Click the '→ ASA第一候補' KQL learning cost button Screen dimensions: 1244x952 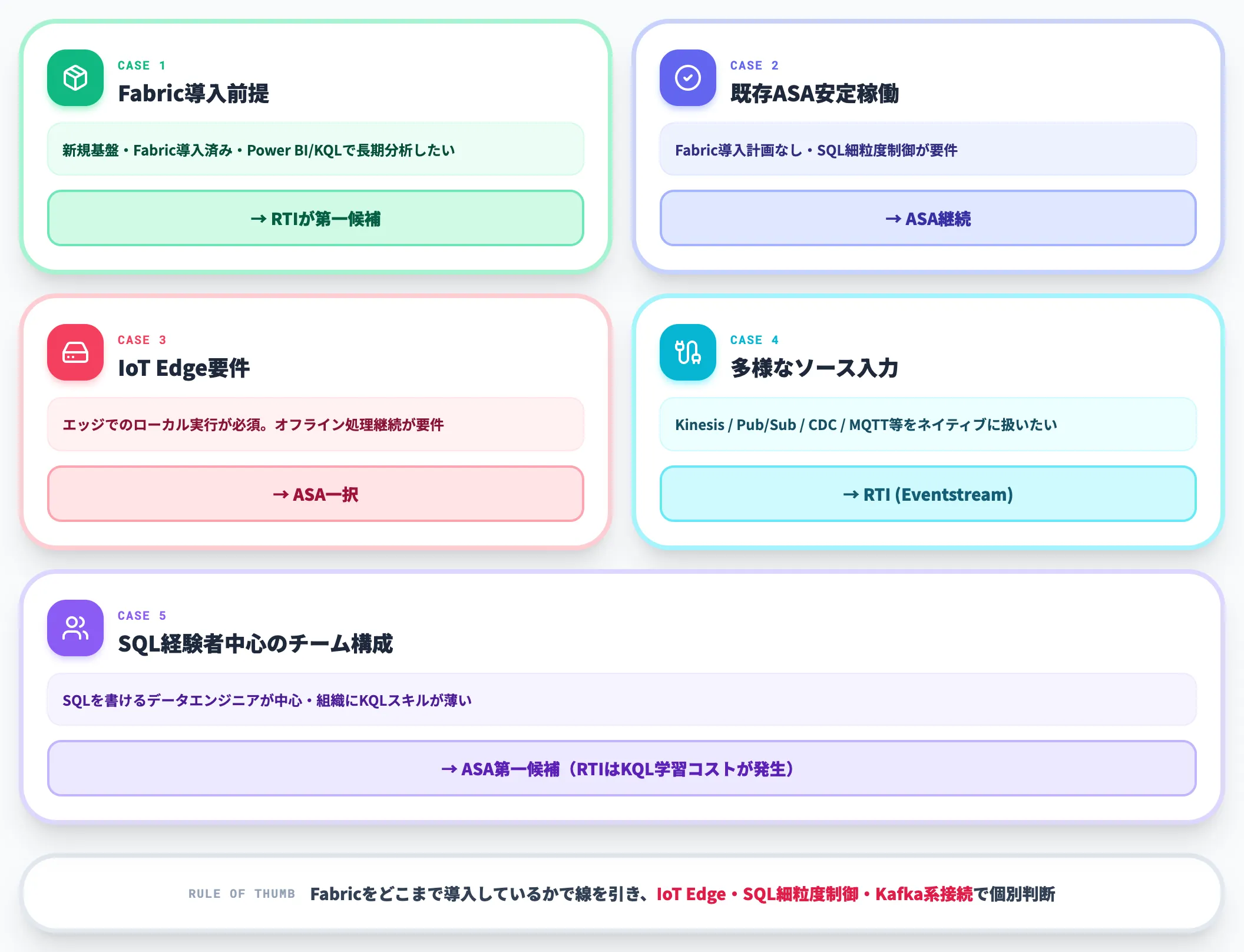pos(622,768)
